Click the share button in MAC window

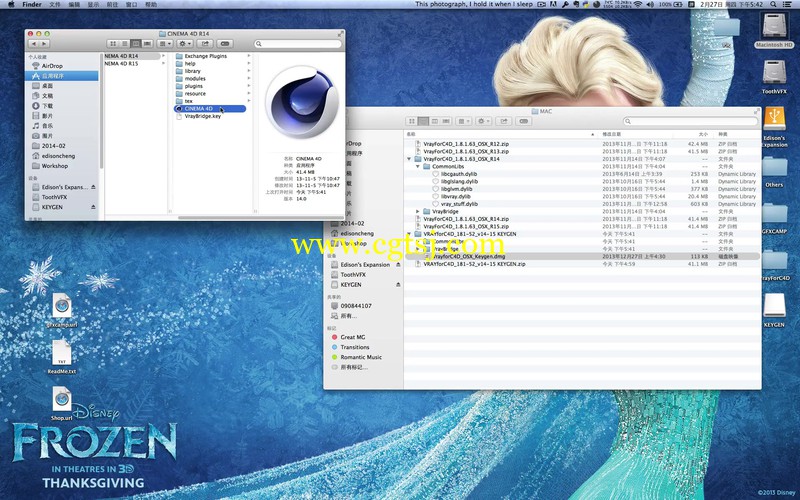[x=504, y=121]
